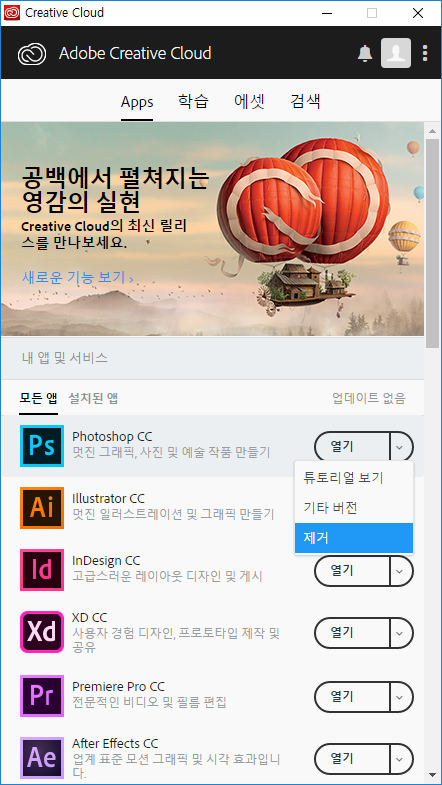Open the notifications bell icon
This screenshot has width=442, height=785.
click(x=365, y=53)
